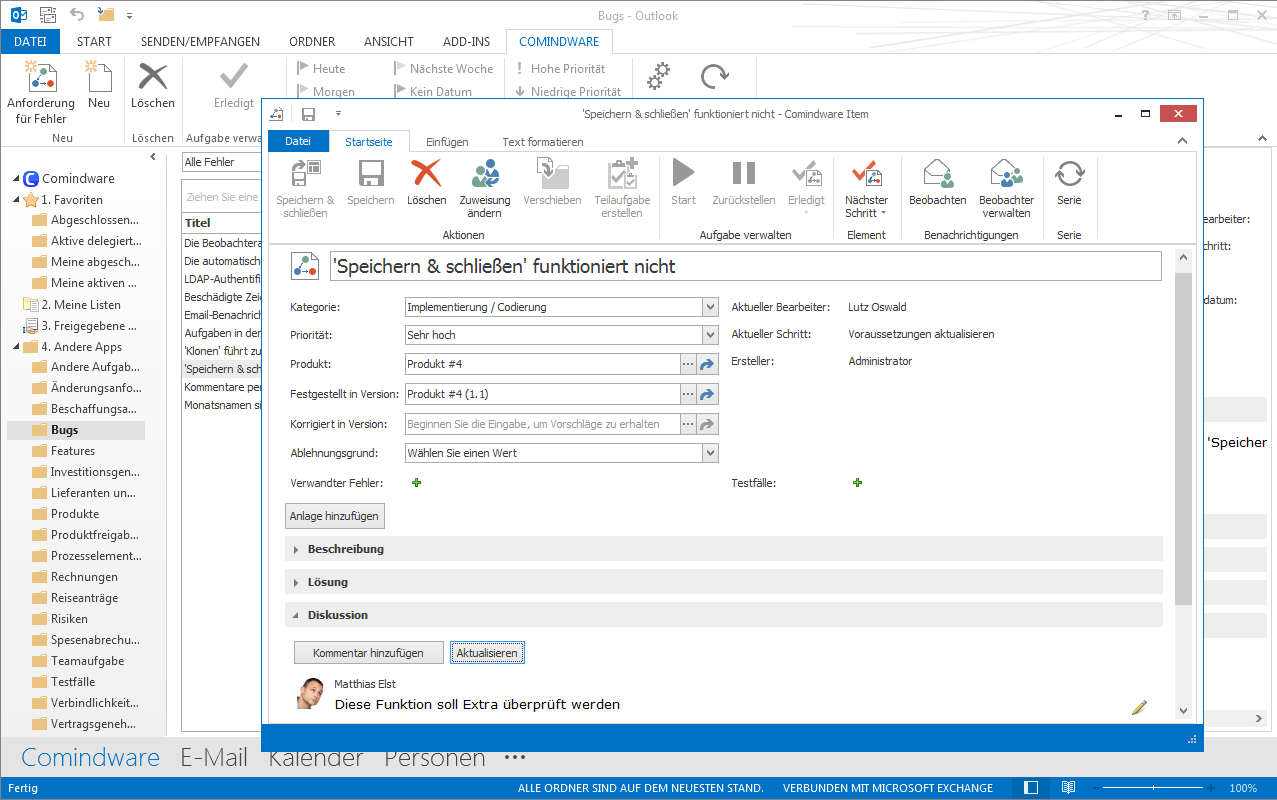The height and width of the screenshot is (800, 1277).
Task: Click the Erledigt checkmark in Outlook ribbon
Action: pos(234,76)
